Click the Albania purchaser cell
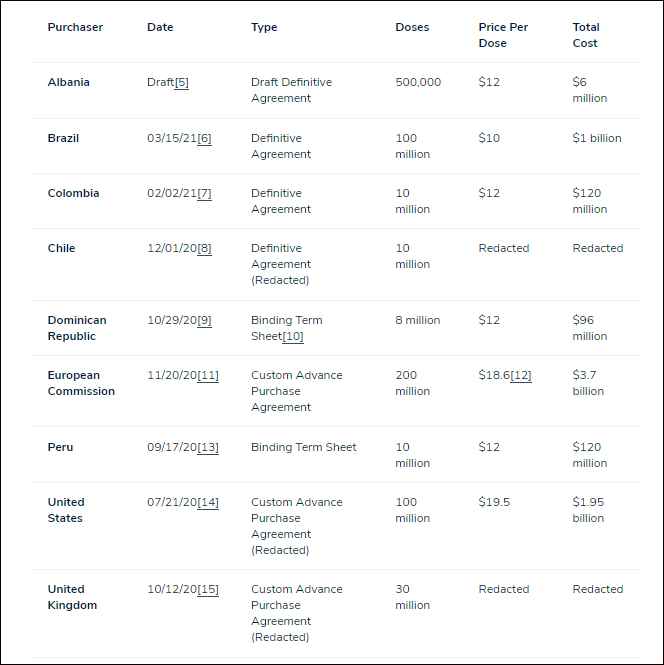The image size is (664, 665). click(69, 83)
